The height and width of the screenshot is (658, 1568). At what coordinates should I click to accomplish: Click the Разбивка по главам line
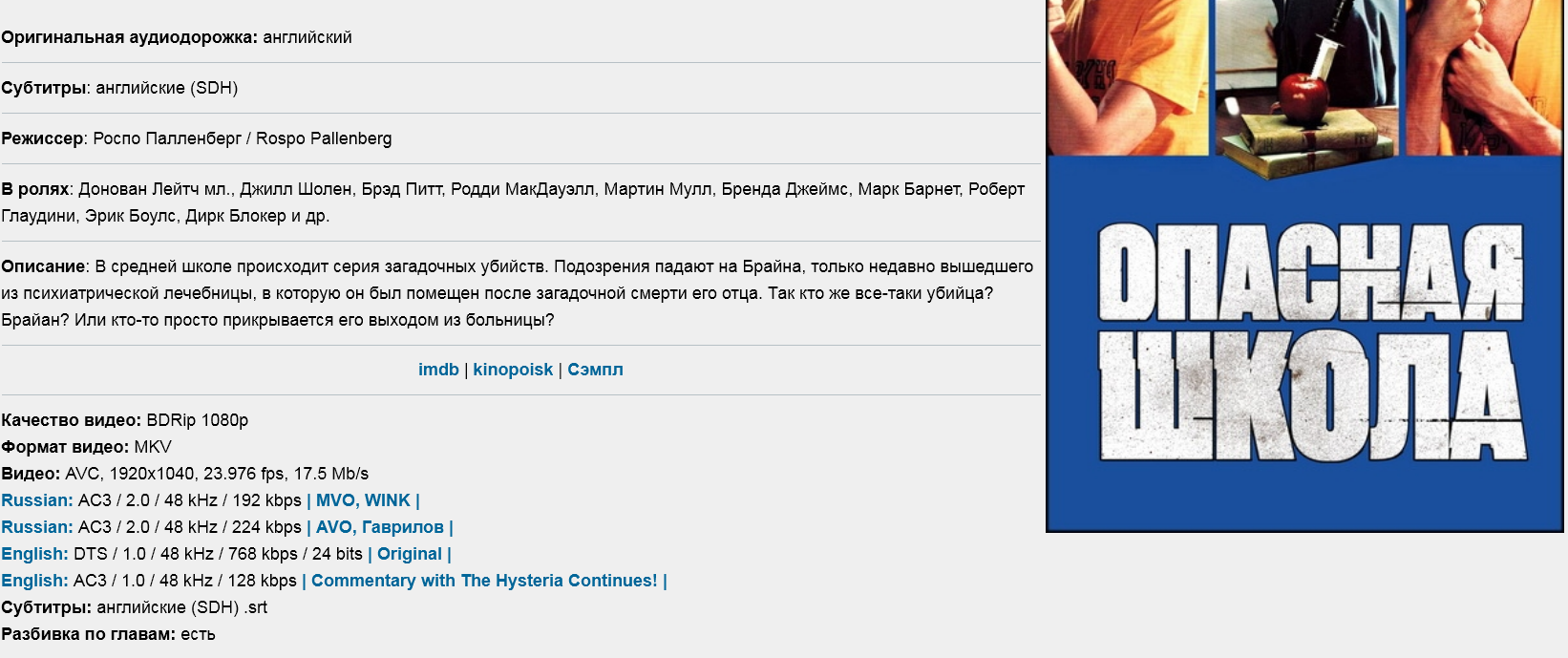click(108, 634)
